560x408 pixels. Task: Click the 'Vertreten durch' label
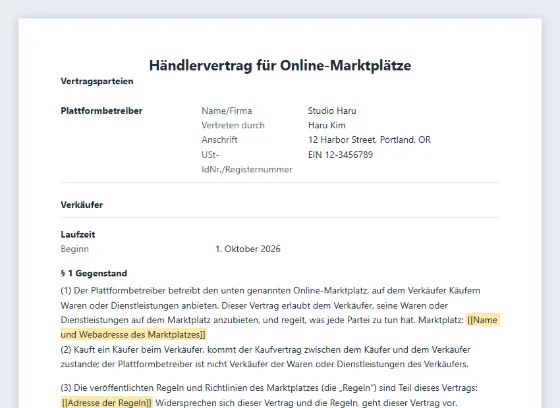pyautogui.click(x=233, y=125)
